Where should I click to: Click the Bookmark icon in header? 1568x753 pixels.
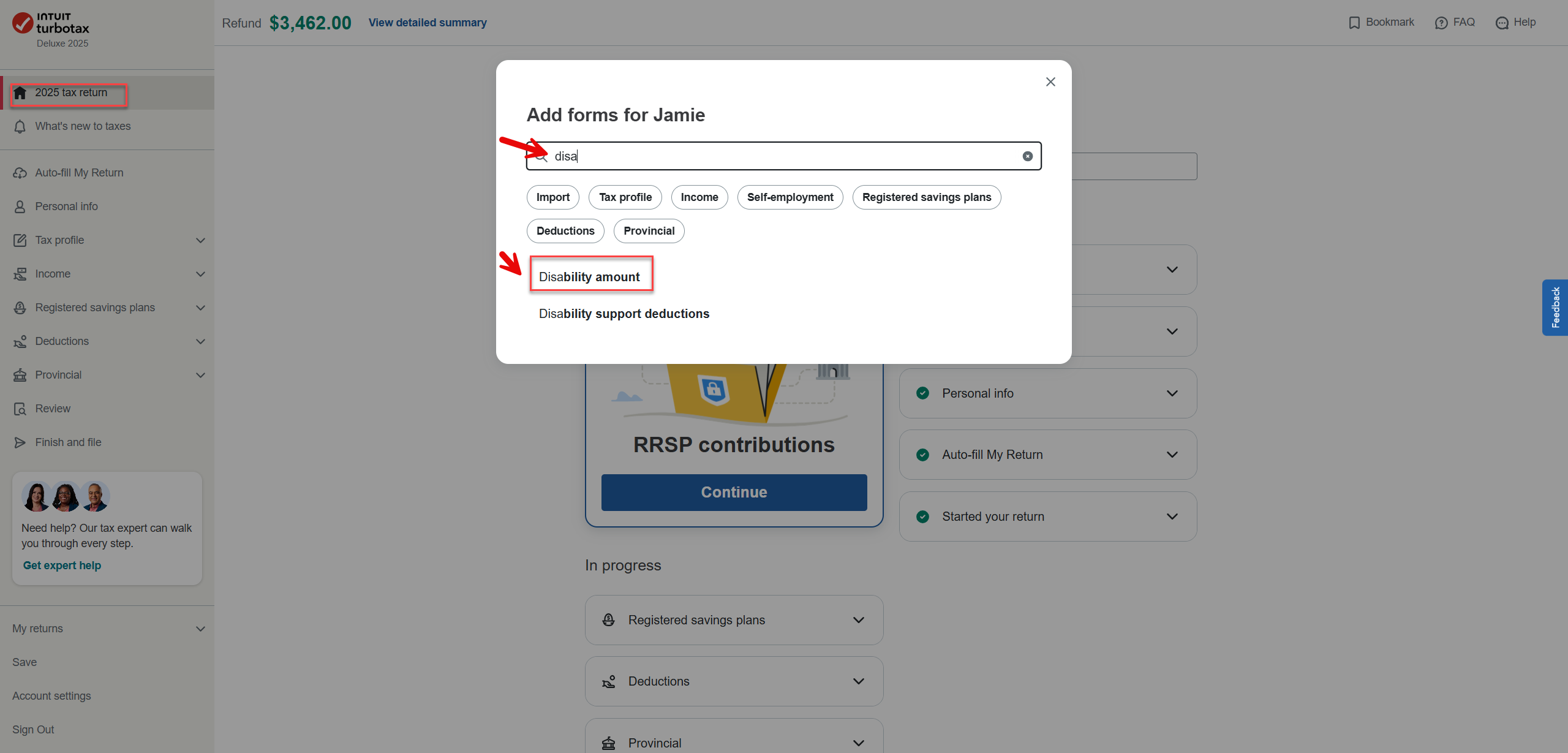(1354, 23)
